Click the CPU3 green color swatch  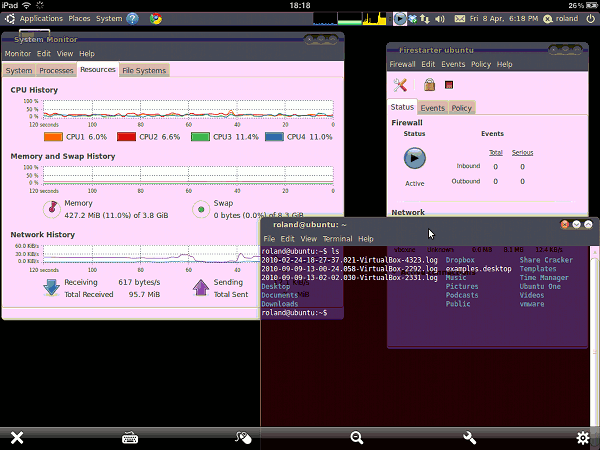tap(200, 137)
